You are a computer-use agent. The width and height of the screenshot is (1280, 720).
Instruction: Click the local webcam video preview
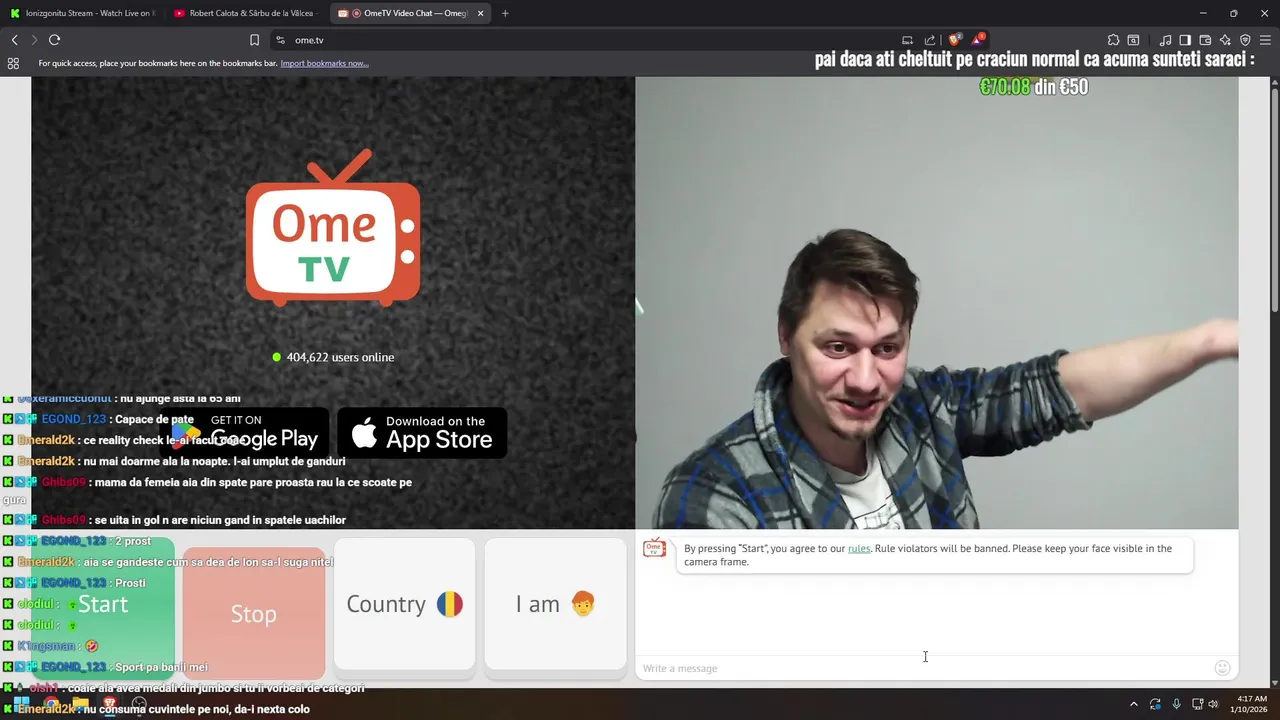pos(937,303)
